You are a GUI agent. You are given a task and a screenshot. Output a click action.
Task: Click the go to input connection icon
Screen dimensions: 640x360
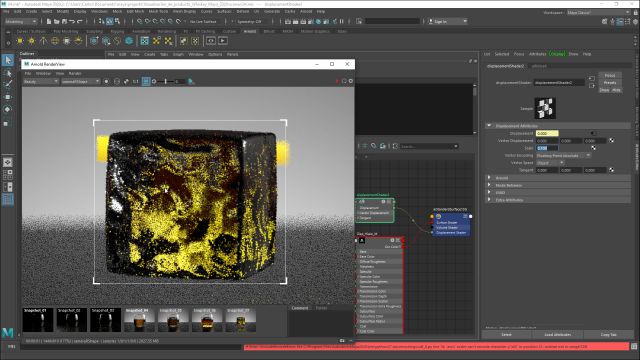coord(591,78)
